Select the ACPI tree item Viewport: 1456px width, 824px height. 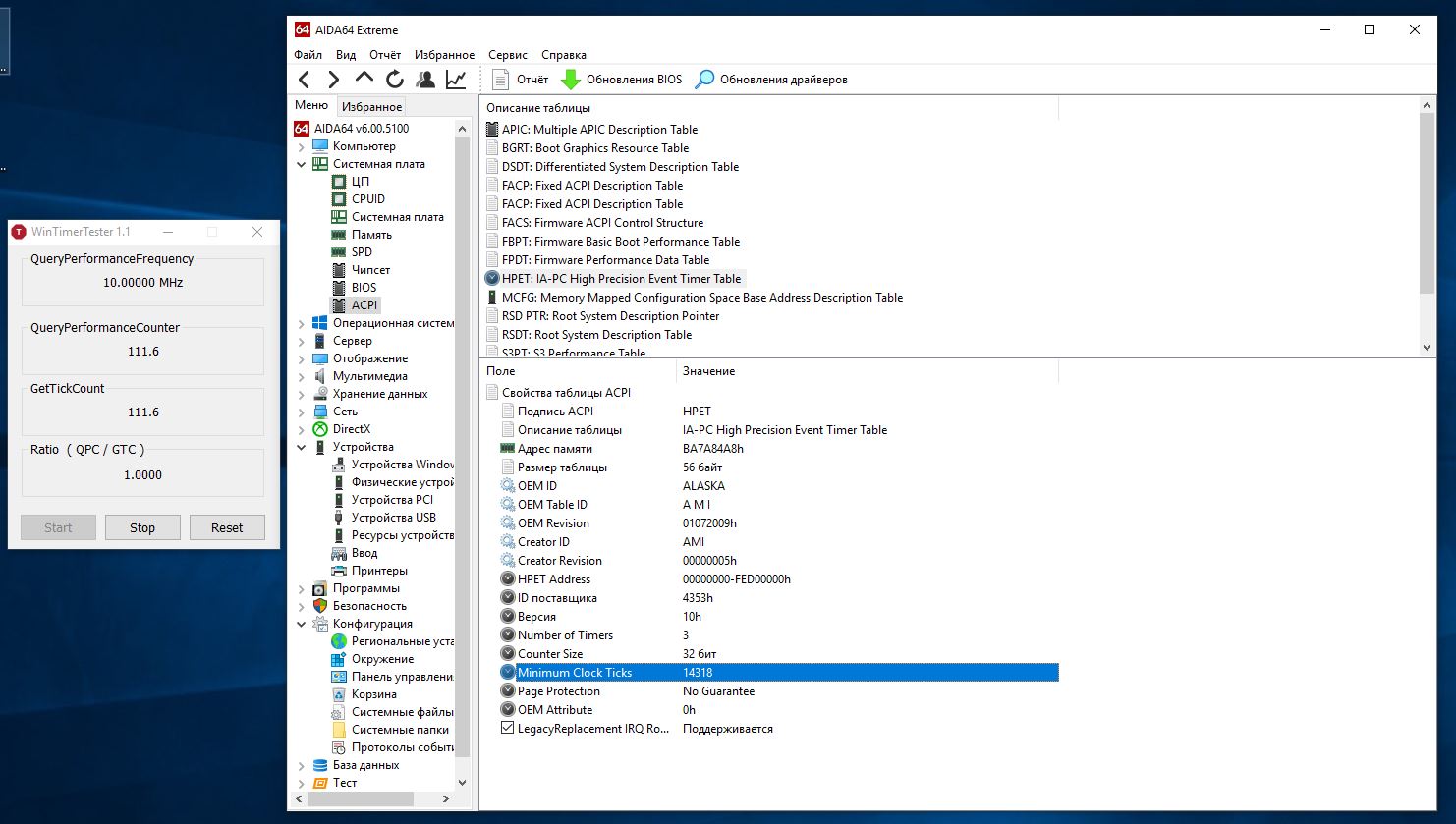click(364, 305)
